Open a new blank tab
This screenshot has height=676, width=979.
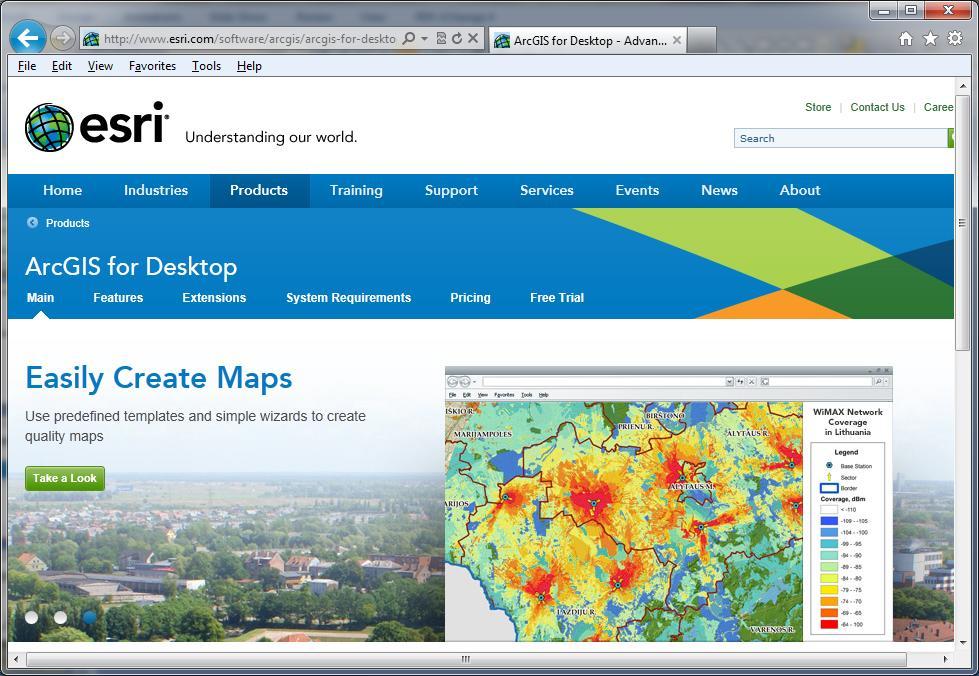click(x=702, y=41)
